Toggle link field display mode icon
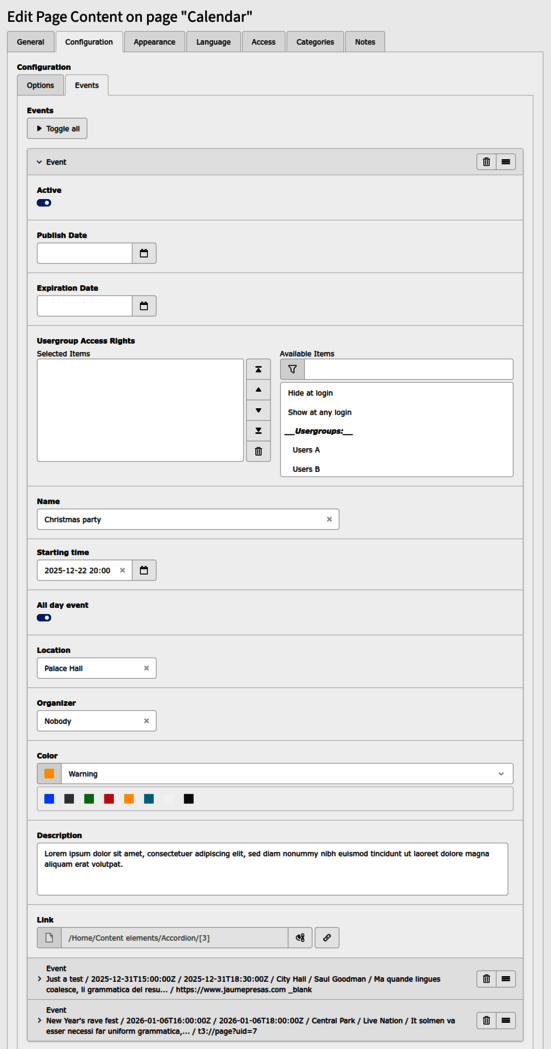This screenshot has height=1049, width=551. 300,938
